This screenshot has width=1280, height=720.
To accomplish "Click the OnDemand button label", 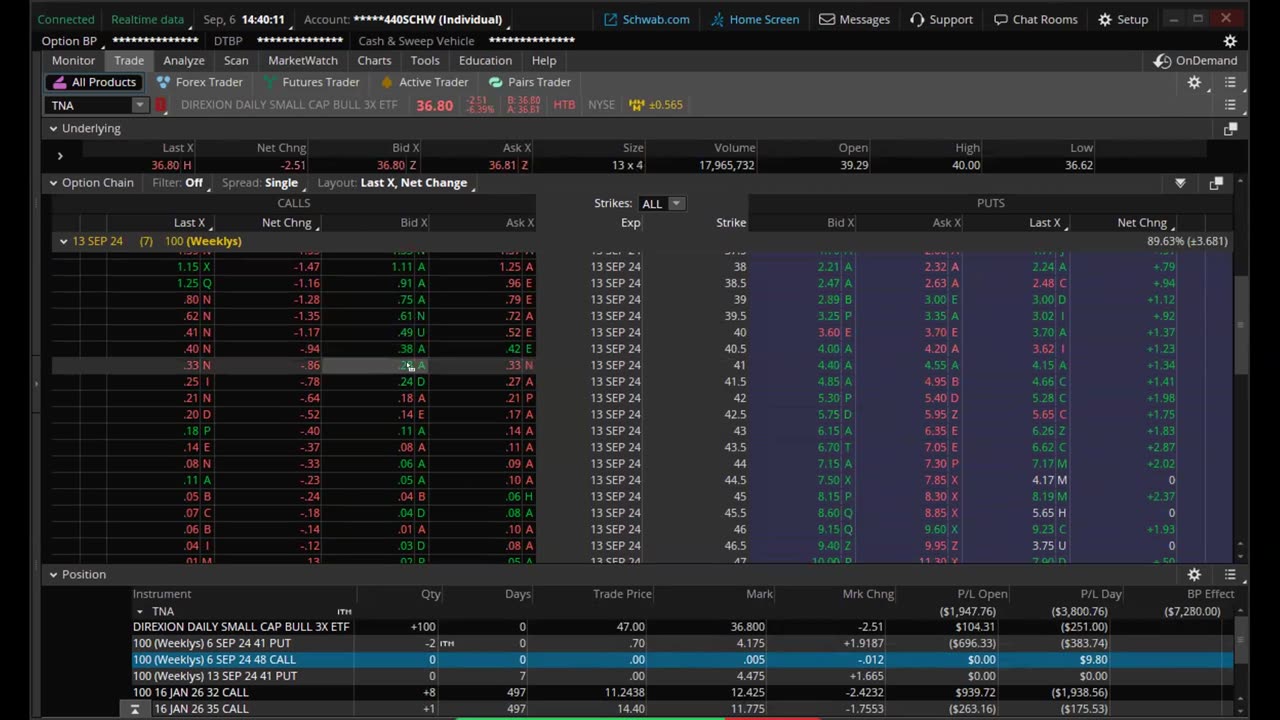I will point(1206,60).
